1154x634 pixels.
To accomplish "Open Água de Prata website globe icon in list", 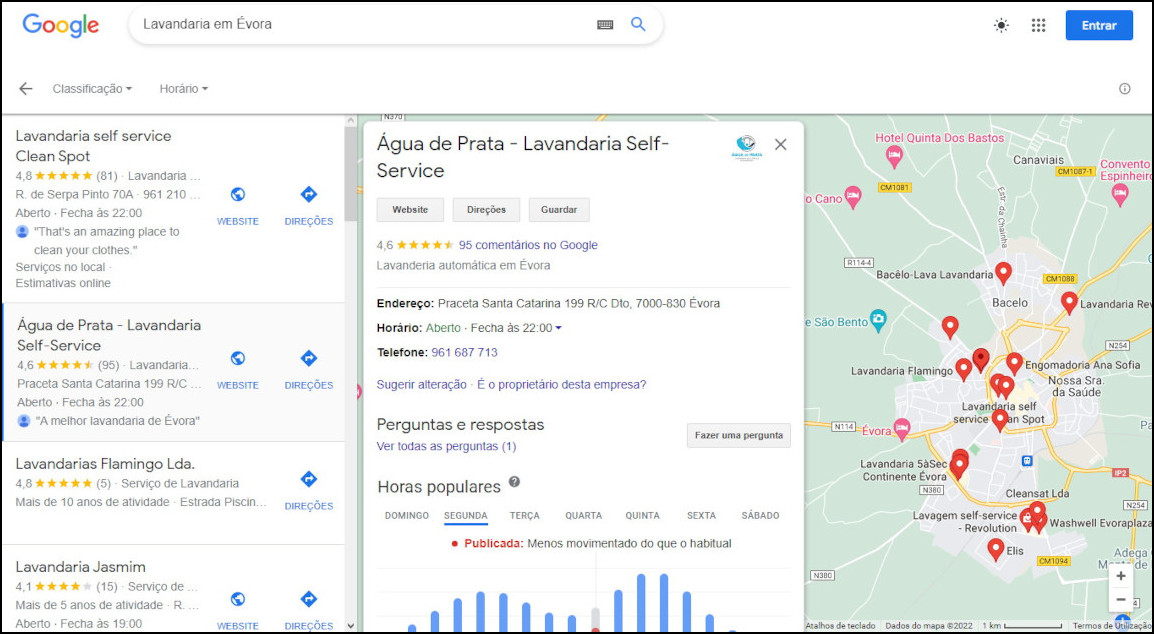I will (238, 358).
